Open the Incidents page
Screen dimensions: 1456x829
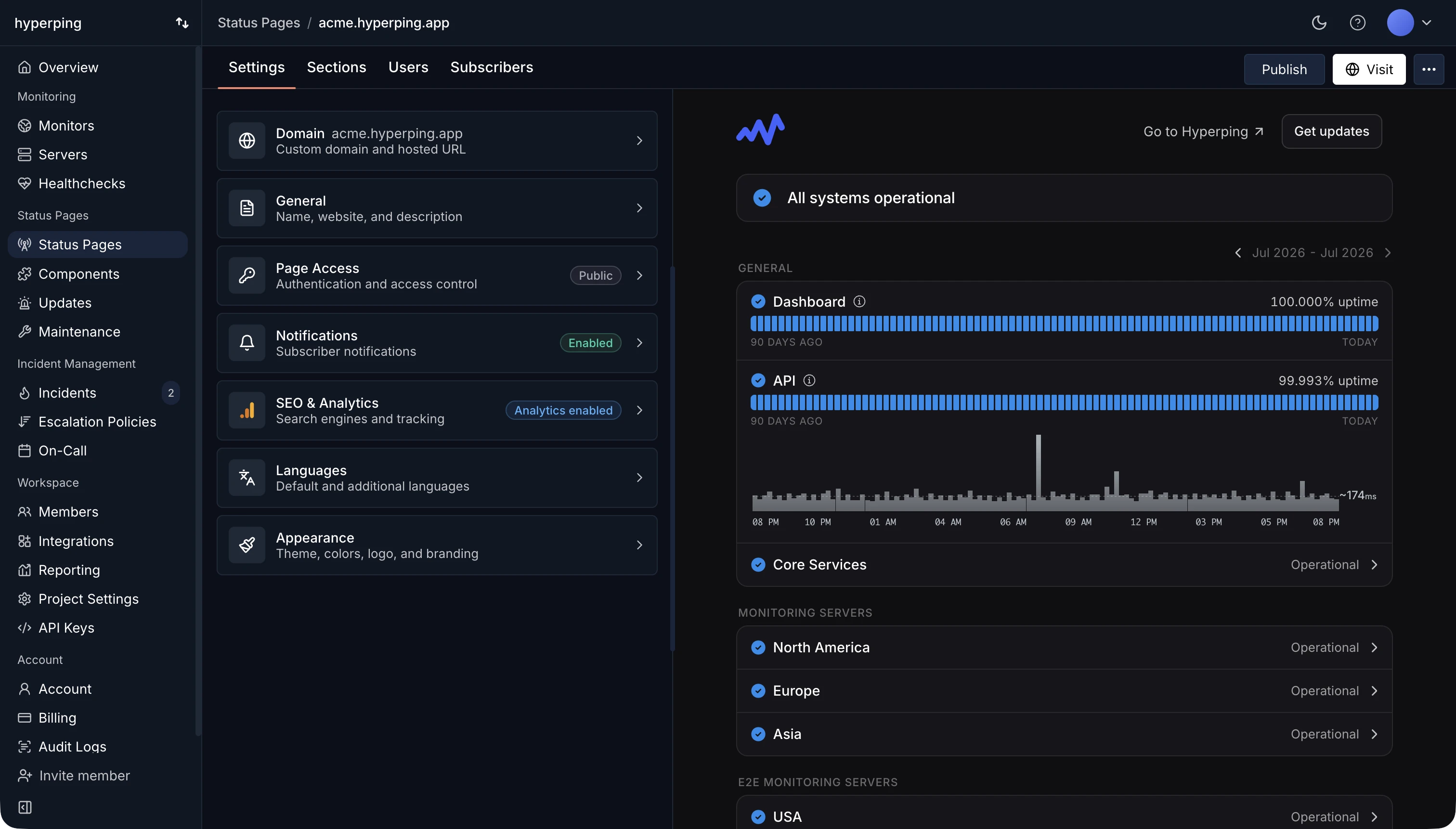97,393
